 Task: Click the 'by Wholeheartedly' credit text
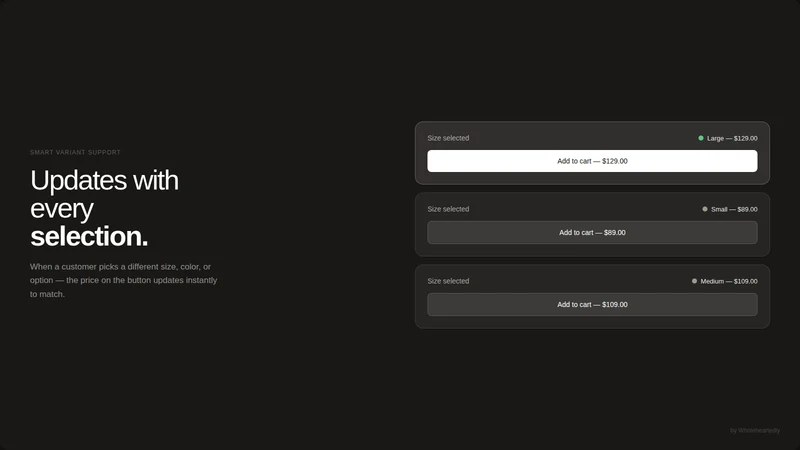click(x=755, y=431)
